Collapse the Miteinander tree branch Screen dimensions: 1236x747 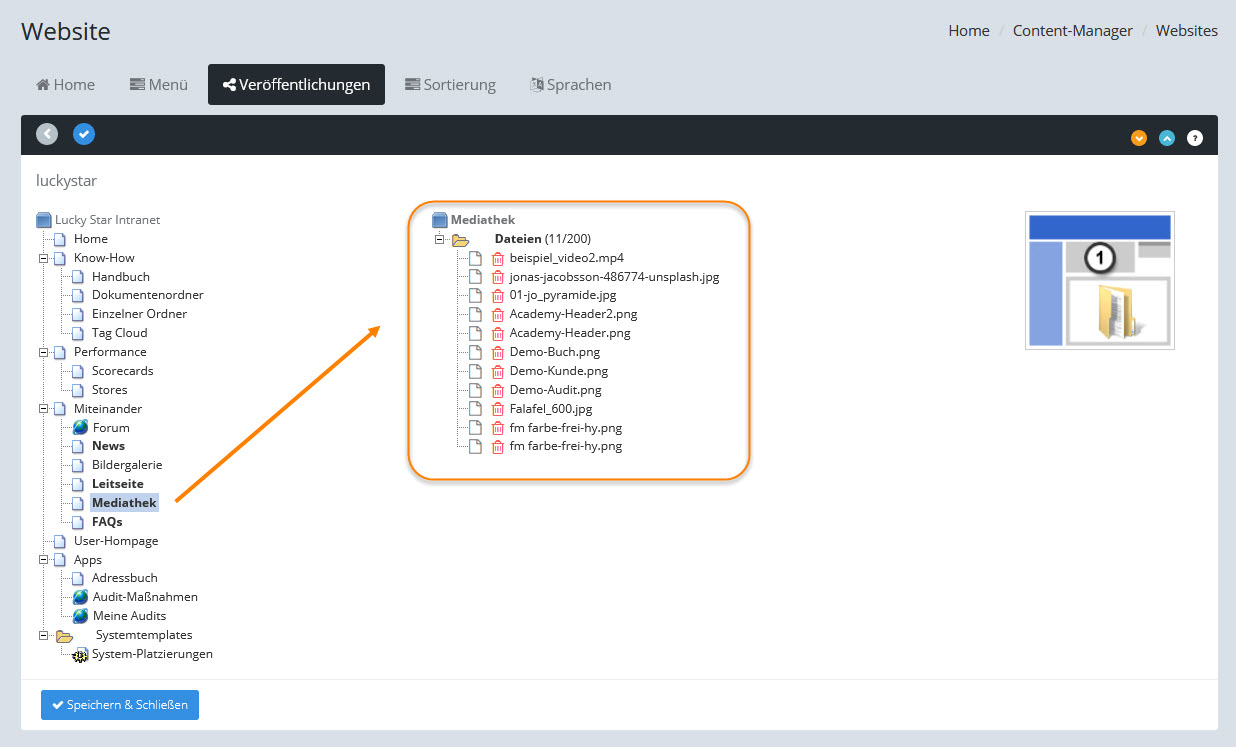tap(43, 409)
